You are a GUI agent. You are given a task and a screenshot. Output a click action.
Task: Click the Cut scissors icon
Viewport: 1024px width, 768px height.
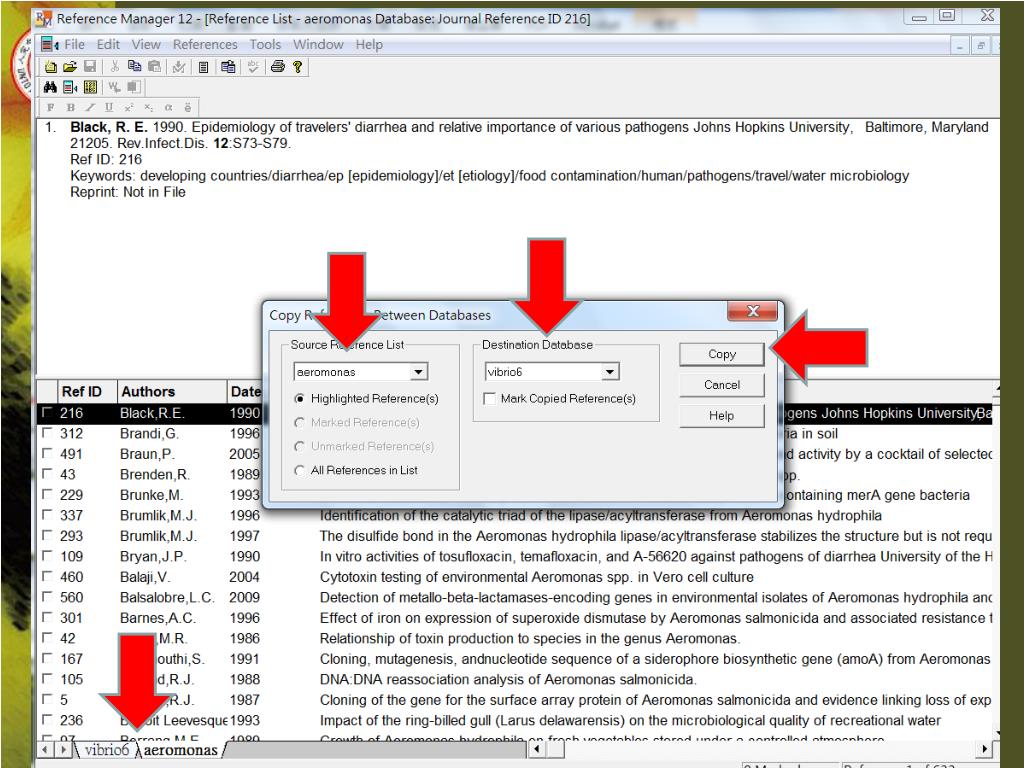115,67
